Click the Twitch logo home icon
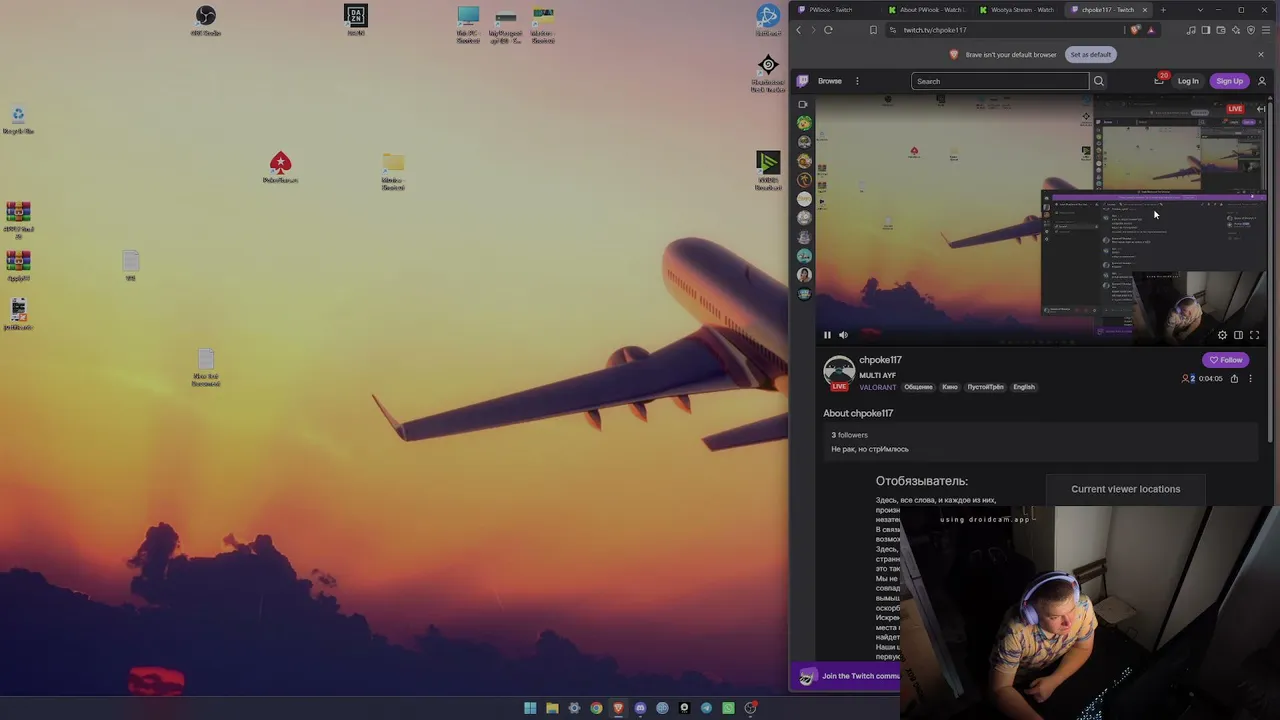Screen dimensions: 1280x720 (x=802, y=81)
